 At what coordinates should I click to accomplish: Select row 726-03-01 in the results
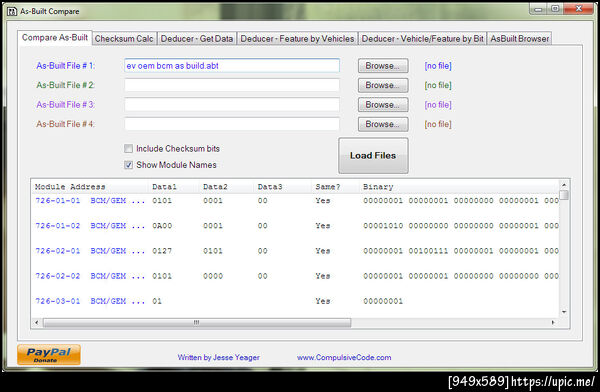click(x=295, y=301)
